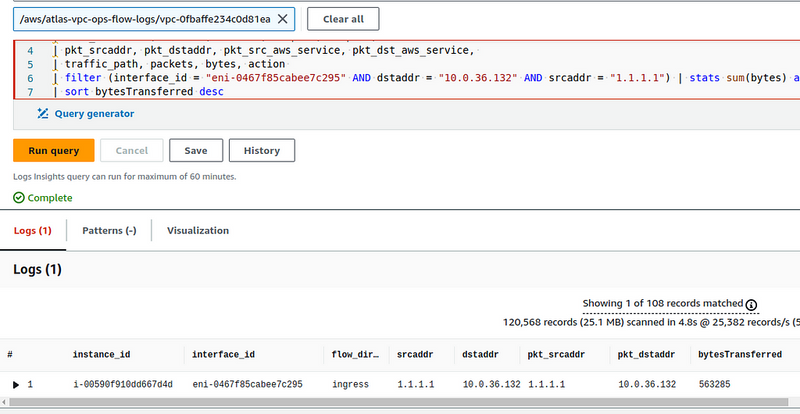Open the Query generator link
The height and width of the screenshot is (414, 800).
tap(94, 114)
